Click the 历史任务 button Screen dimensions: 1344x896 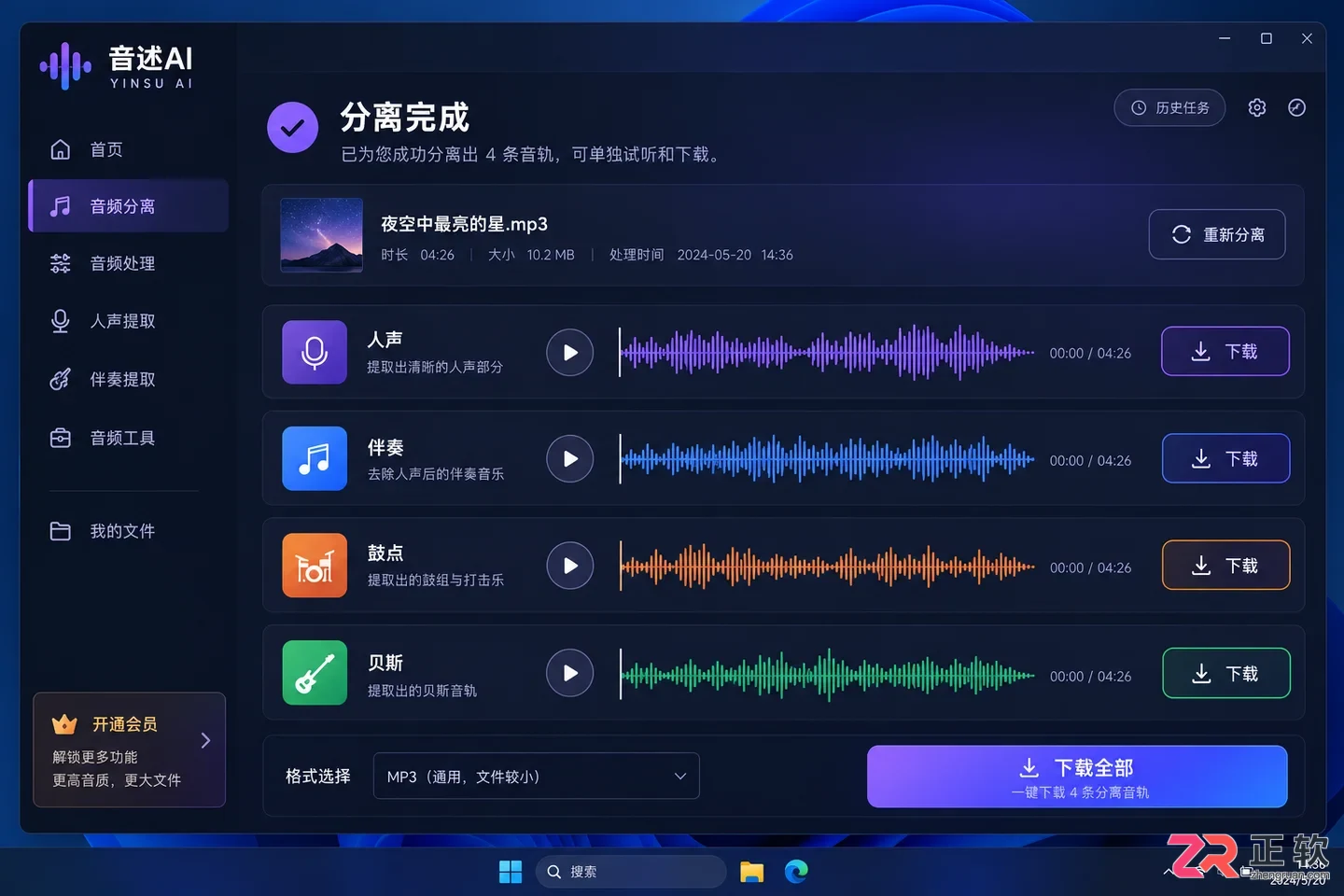[x=1169, y=108]
